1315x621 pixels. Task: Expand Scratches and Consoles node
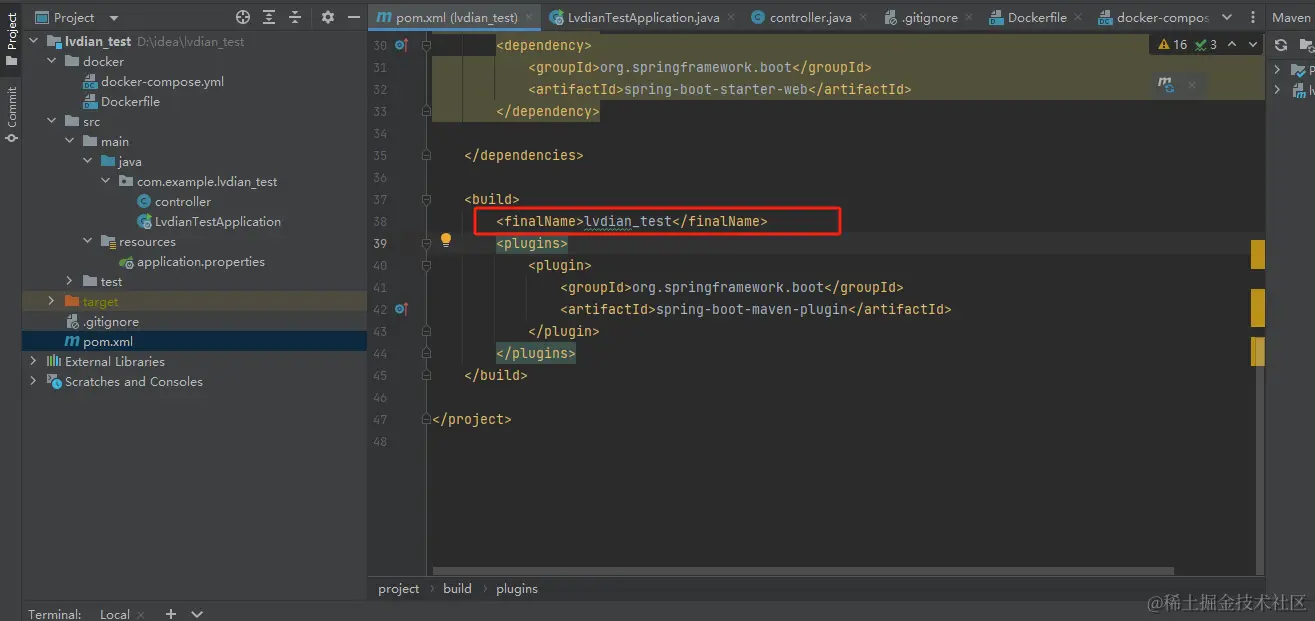pos(34,381)
